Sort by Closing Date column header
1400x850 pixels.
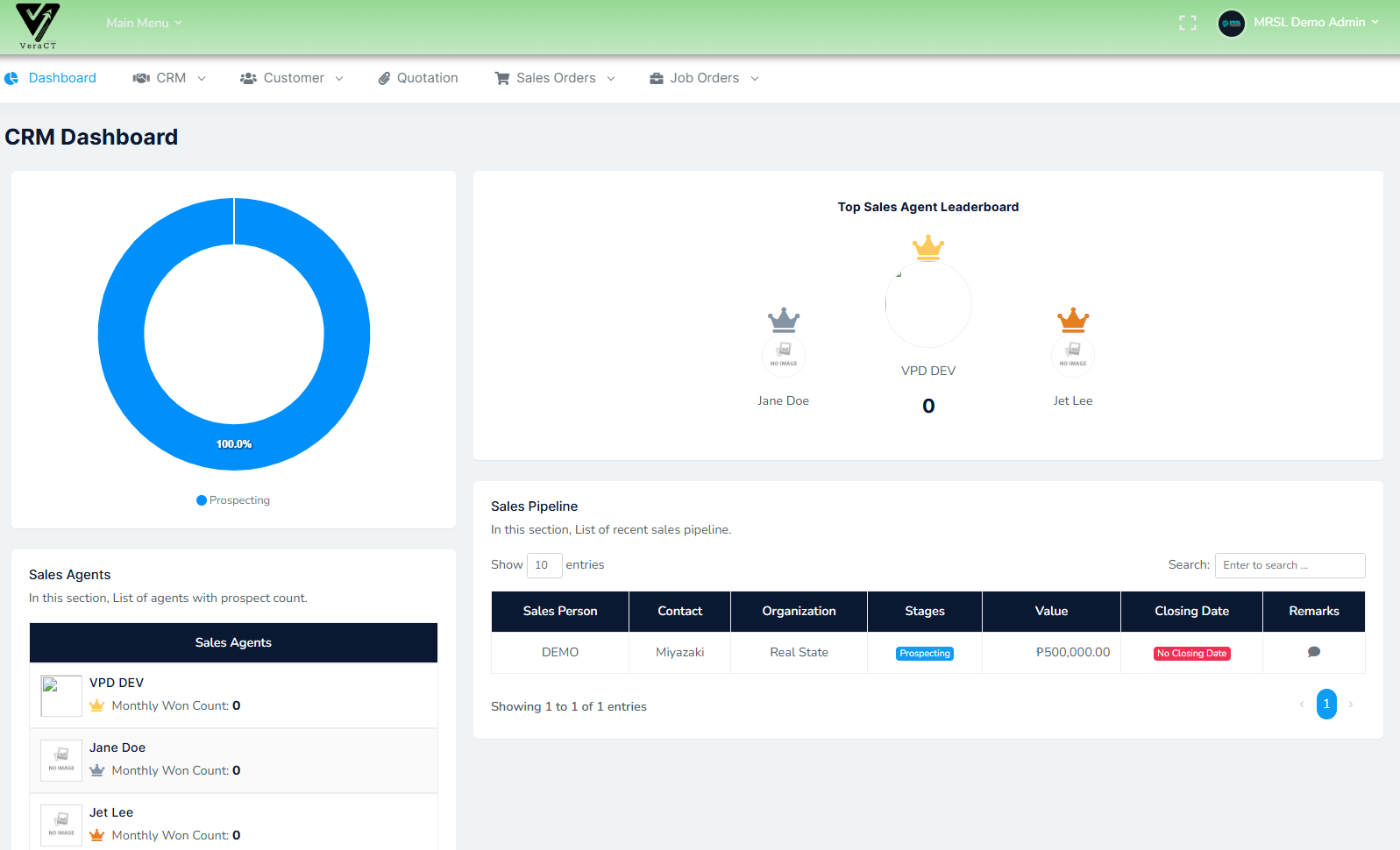1191,612
